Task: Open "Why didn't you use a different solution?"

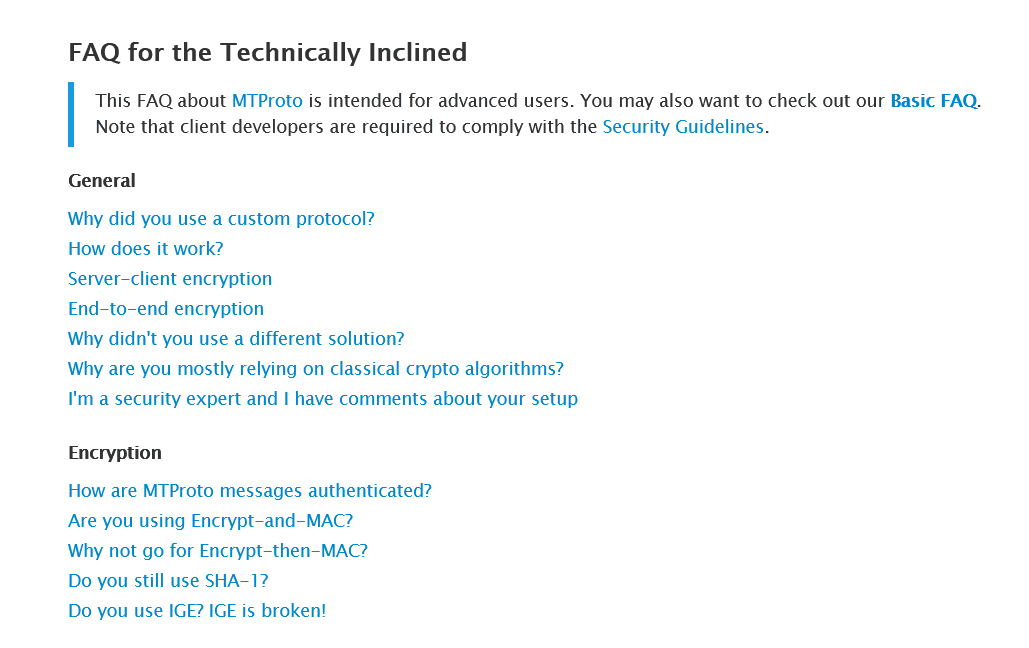Action: coord(236,339)
